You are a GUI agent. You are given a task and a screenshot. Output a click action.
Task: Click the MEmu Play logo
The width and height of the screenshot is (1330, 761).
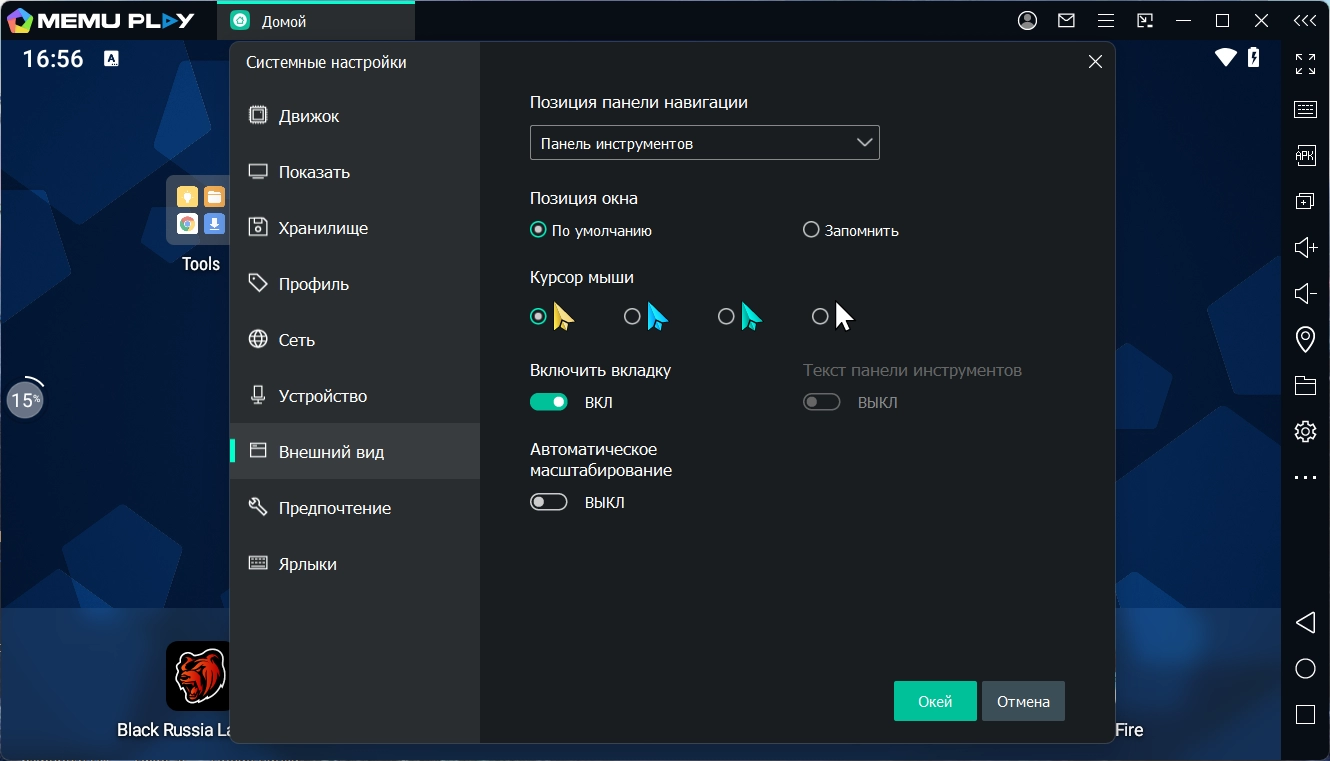pyautogui.click(x=100, y=20)
